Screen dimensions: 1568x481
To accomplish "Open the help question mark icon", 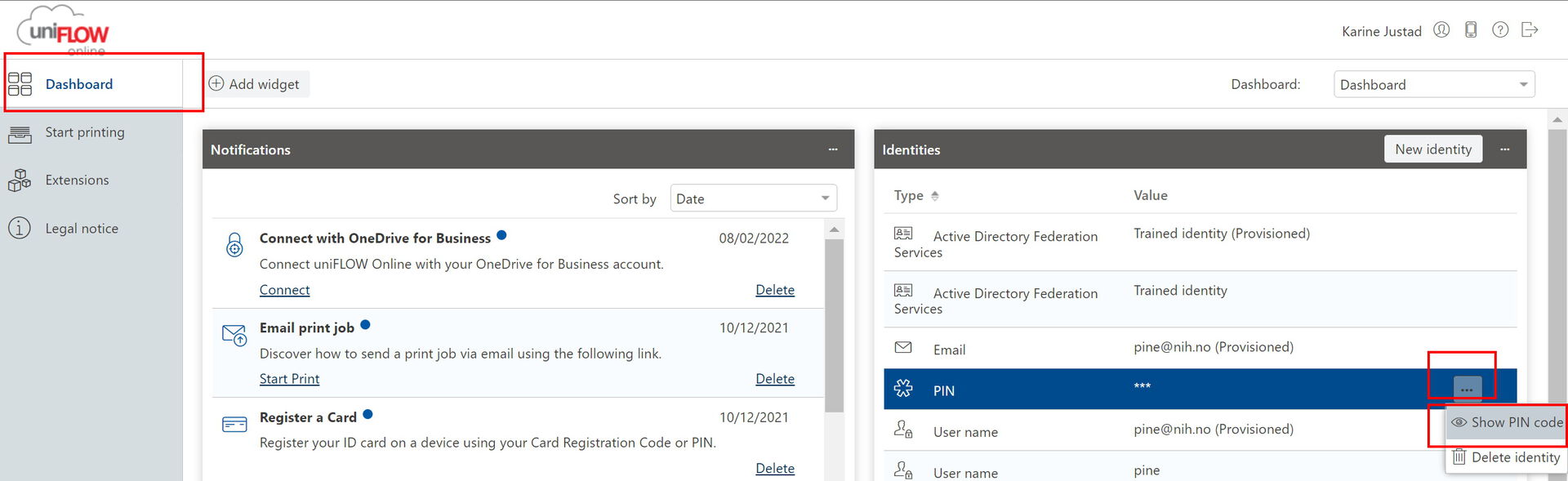I will tap(1500, 30).
